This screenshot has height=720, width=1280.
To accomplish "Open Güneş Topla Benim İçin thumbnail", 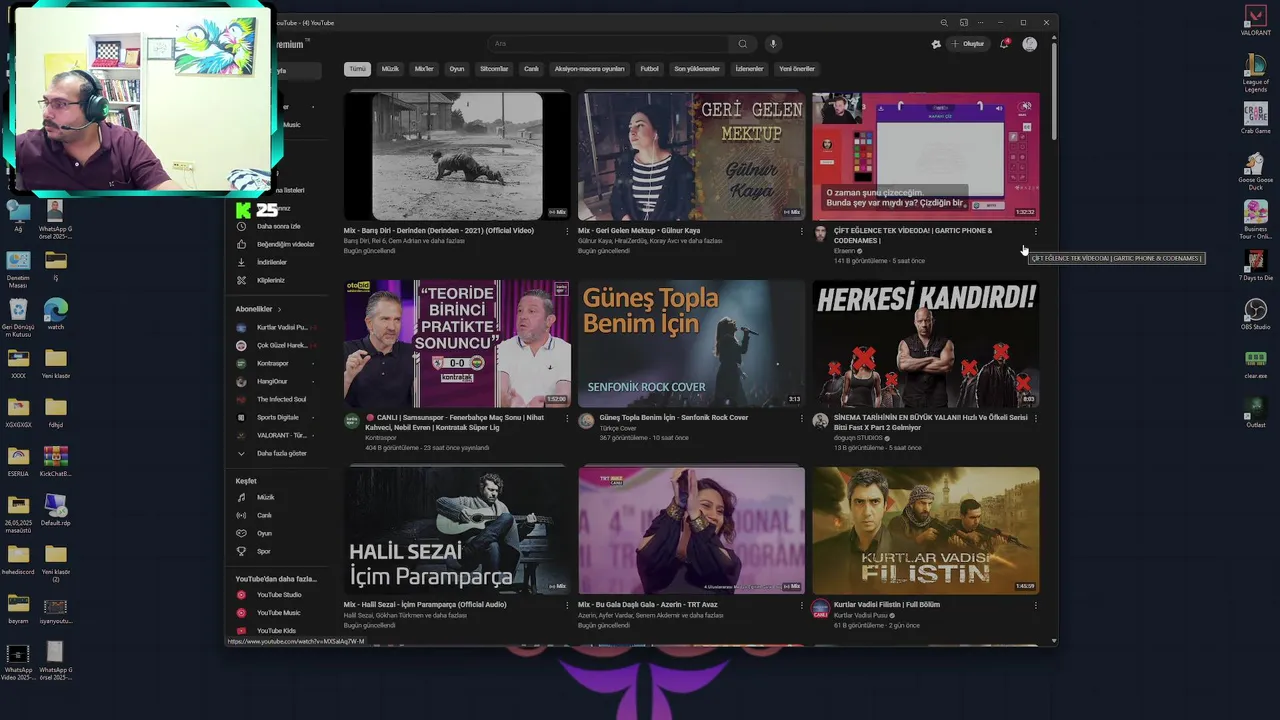I will click(x=691, y=343).
